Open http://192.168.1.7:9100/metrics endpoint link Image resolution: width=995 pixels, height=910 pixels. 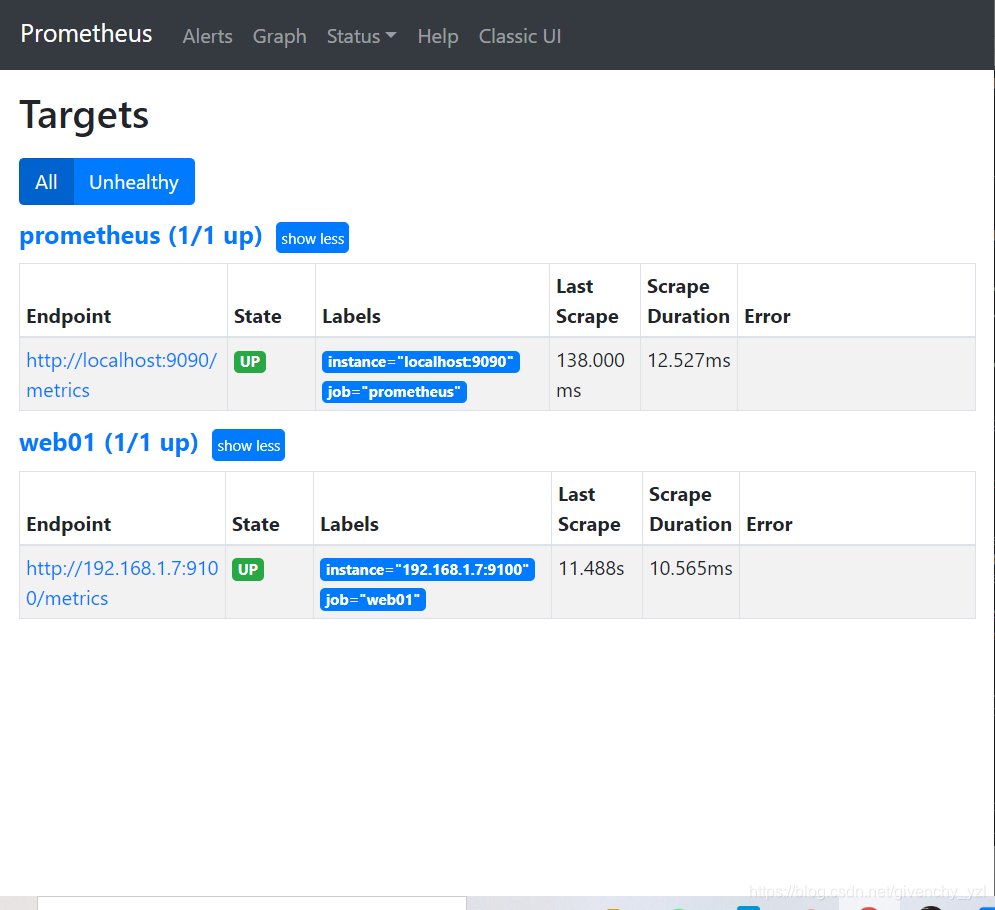click(122, 583)
